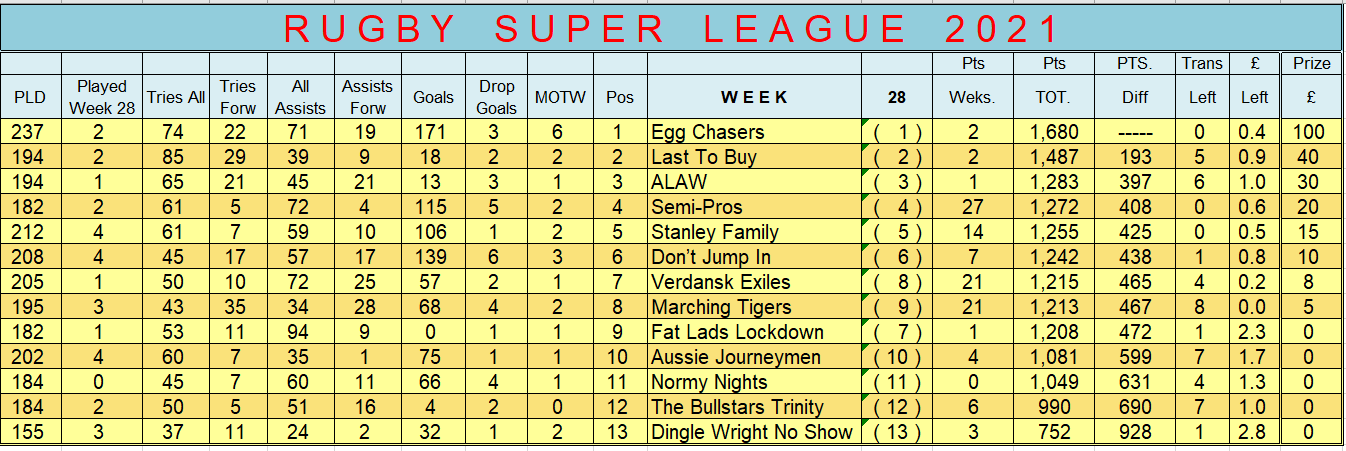Click the PLD column header
Viewport: 1346px width, 451px height.
[31, 97]
